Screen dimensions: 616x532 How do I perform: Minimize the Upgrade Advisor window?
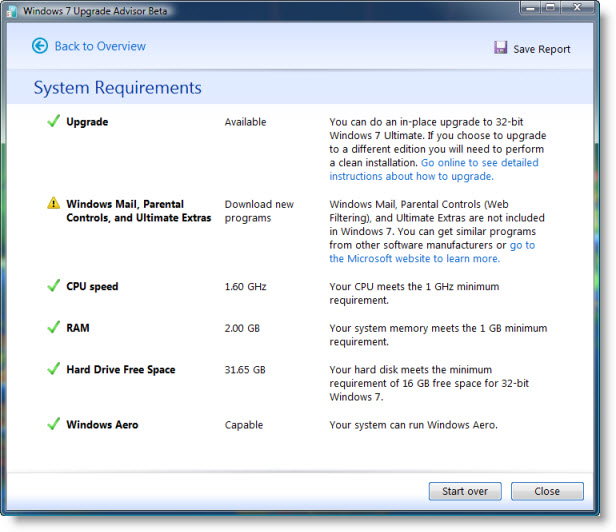point(530,7)
